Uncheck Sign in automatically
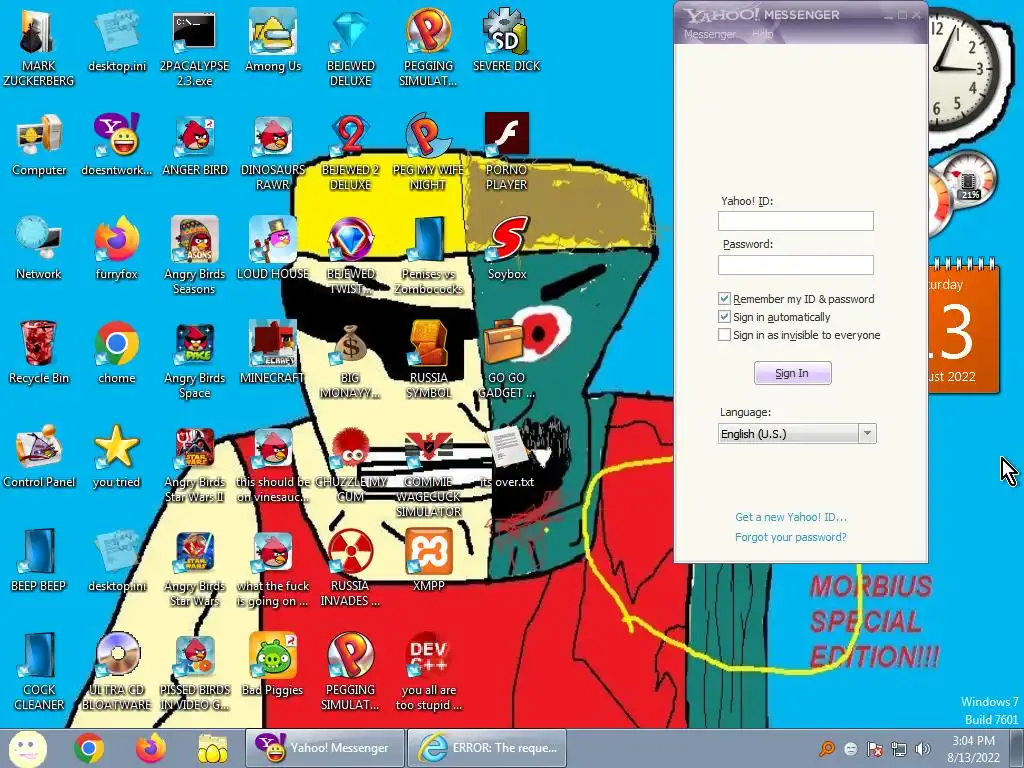 724,317
